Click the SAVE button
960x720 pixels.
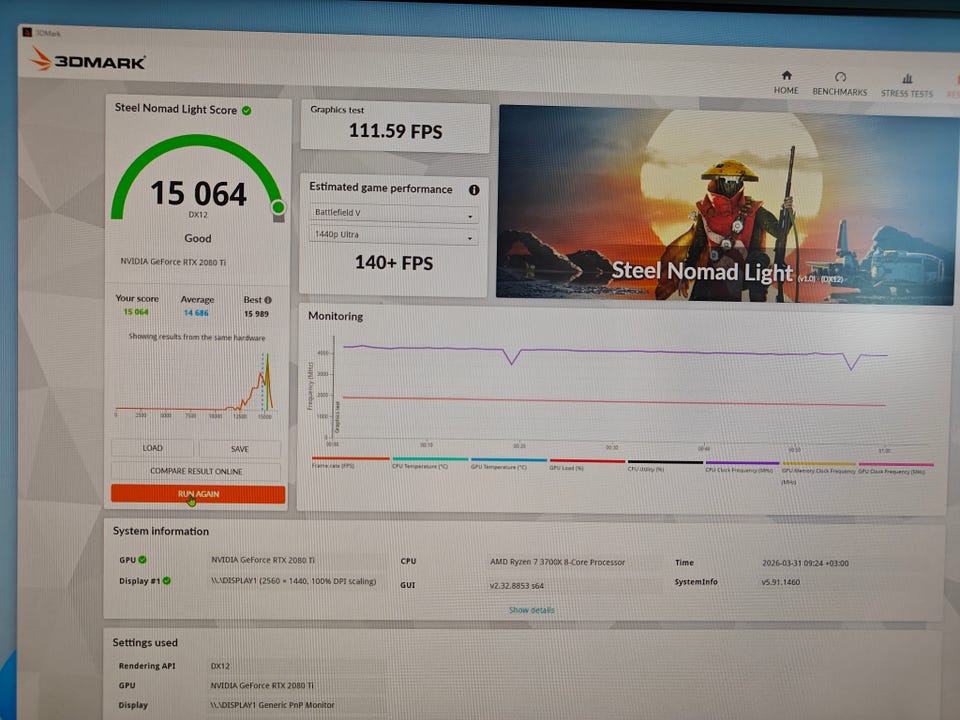239,449
